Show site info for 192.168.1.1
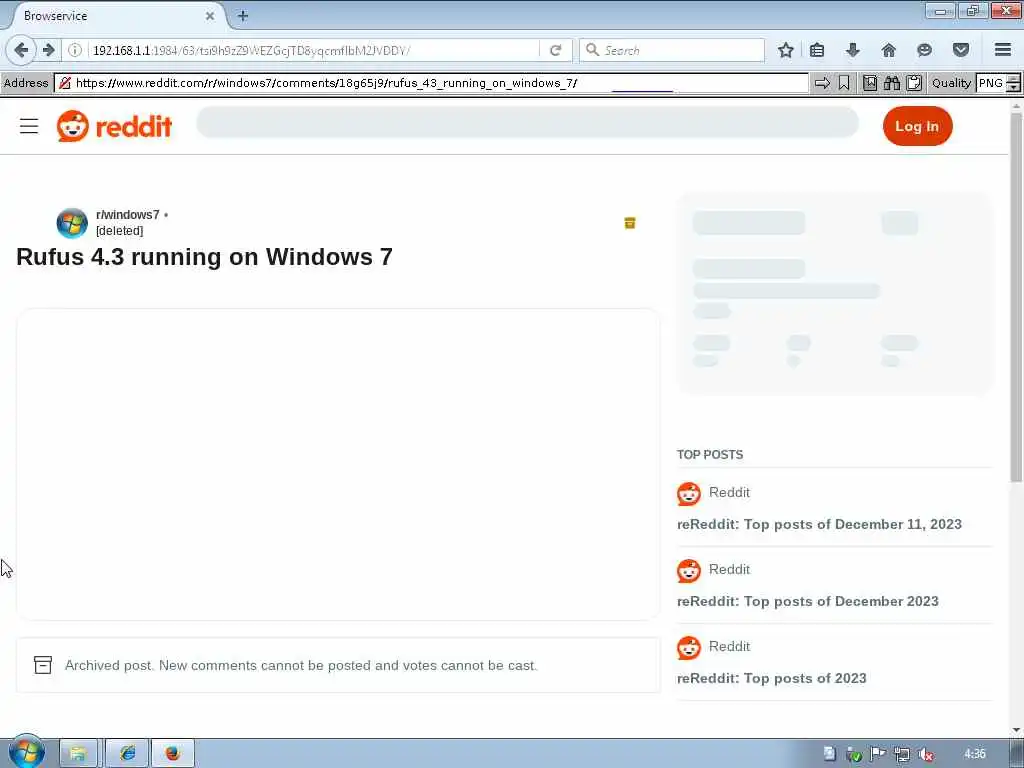This screenshot has width=1024, height=768. (75, 50)
